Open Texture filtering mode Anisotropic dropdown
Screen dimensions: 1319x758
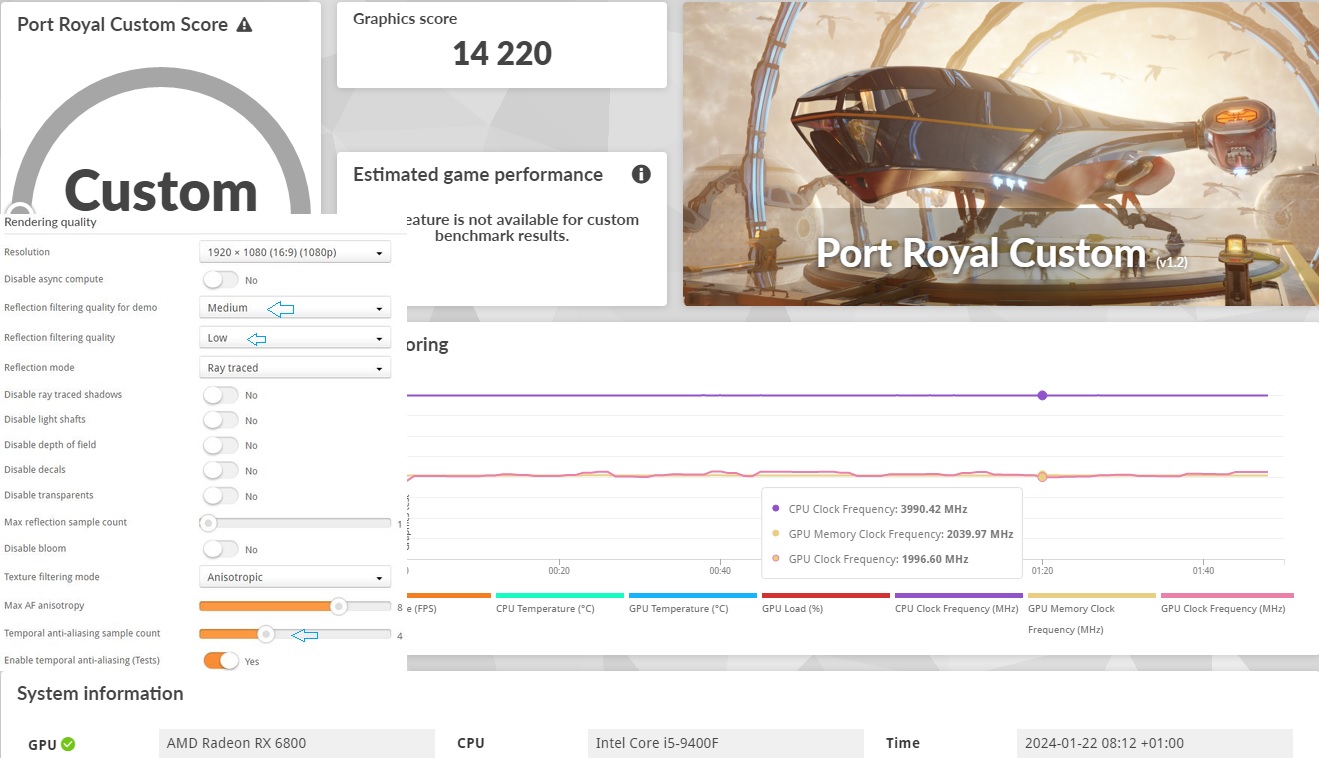[x=295, y=577]
